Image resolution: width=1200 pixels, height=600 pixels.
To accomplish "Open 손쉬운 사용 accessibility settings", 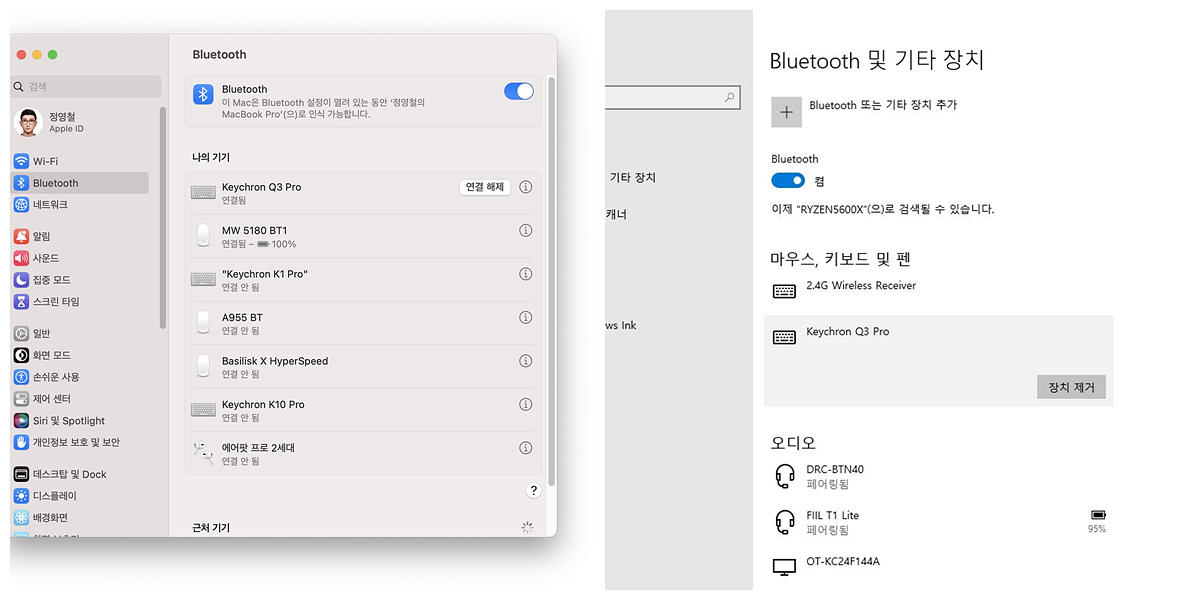I will (80, 377).
